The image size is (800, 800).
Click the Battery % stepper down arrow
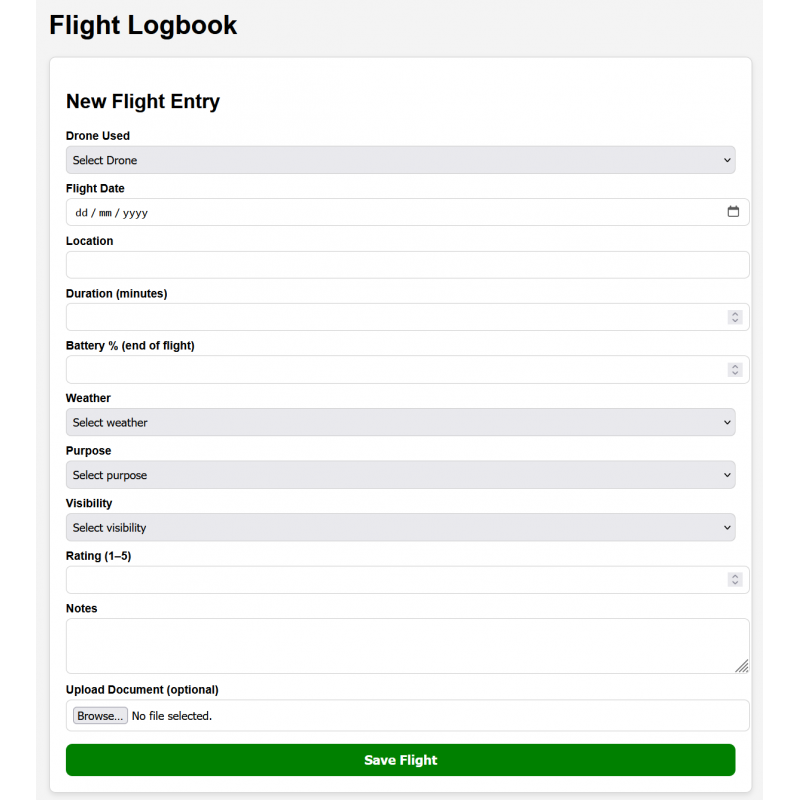tap(735, 373)
